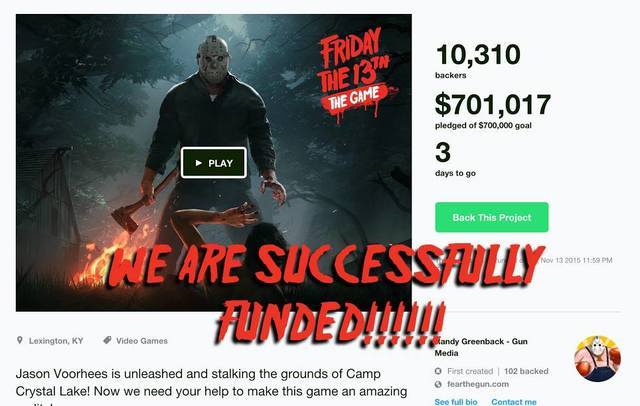
Task: Click the globe icon beside fearthegun.com
Action: [x=438, y=384]
